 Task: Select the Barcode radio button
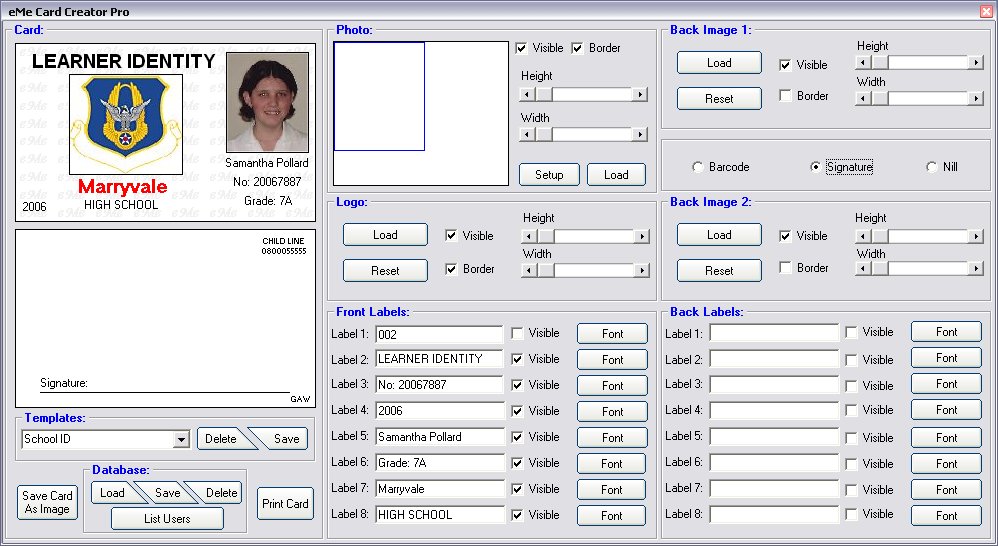[x=697, y=167]
